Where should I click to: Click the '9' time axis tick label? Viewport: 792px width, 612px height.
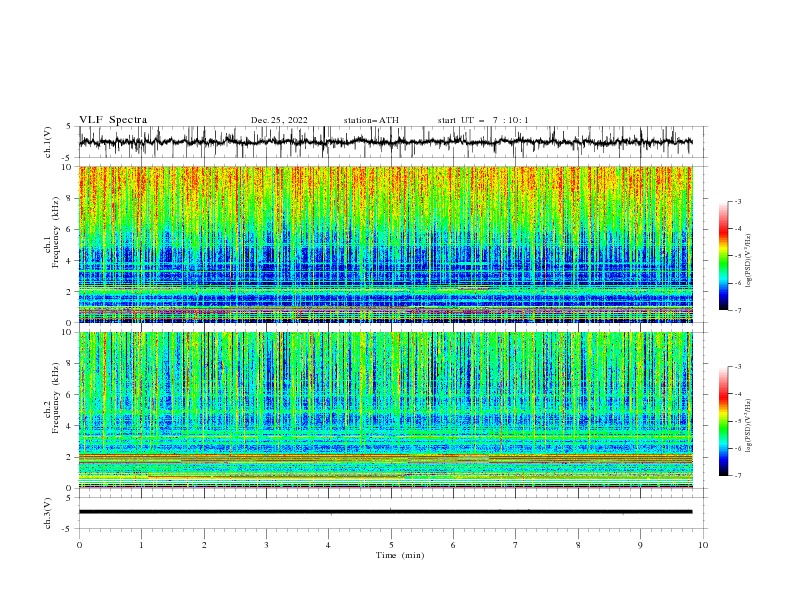click(x=640, y=545)
